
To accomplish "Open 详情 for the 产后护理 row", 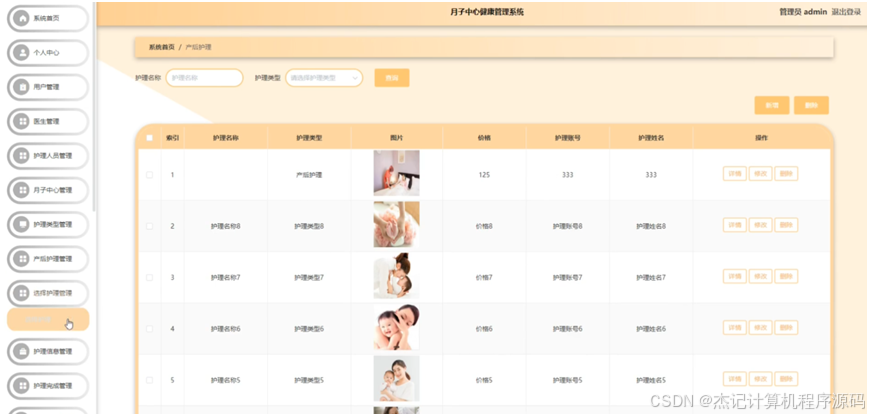I will [x=735, y=174].
